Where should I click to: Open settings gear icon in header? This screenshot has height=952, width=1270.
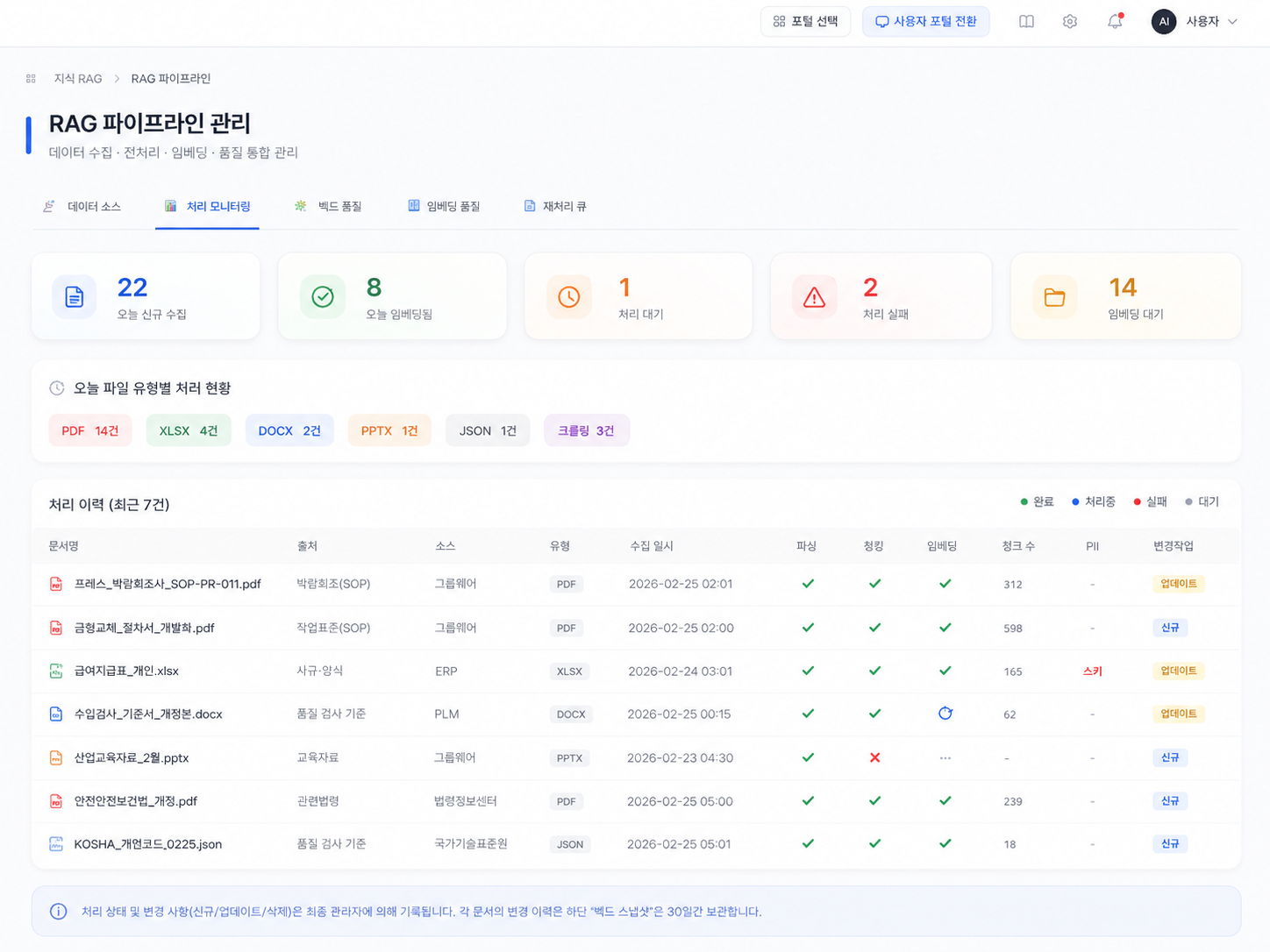1070,22
